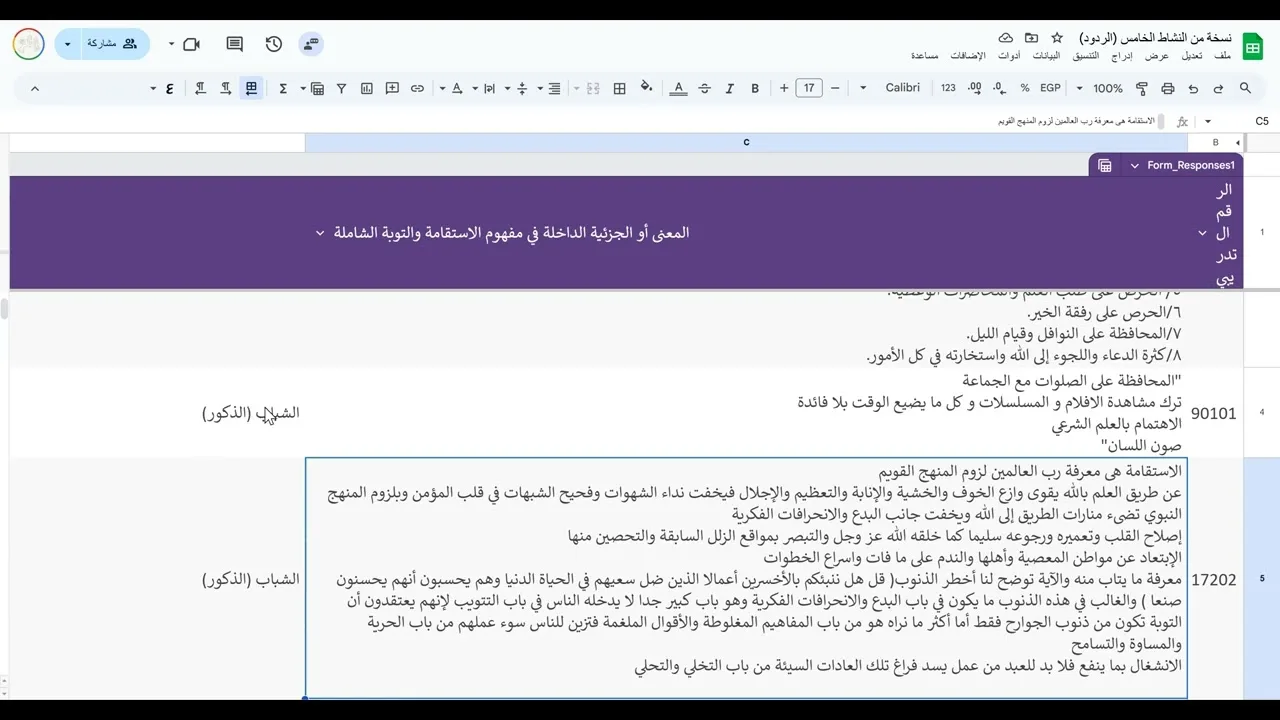Open vertical align dropdown
1280x720 pixels.
coord(516,88)
